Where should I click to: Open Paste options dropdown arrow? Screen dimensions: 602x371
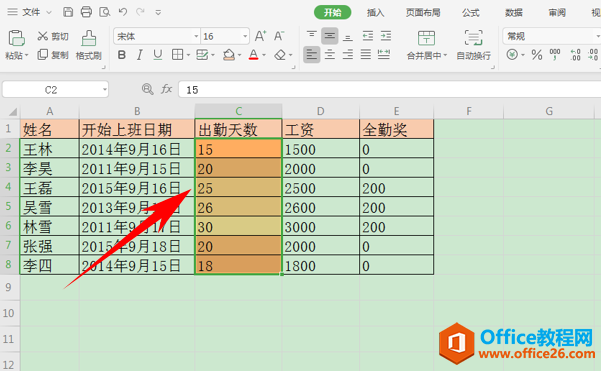click(26, 55)
